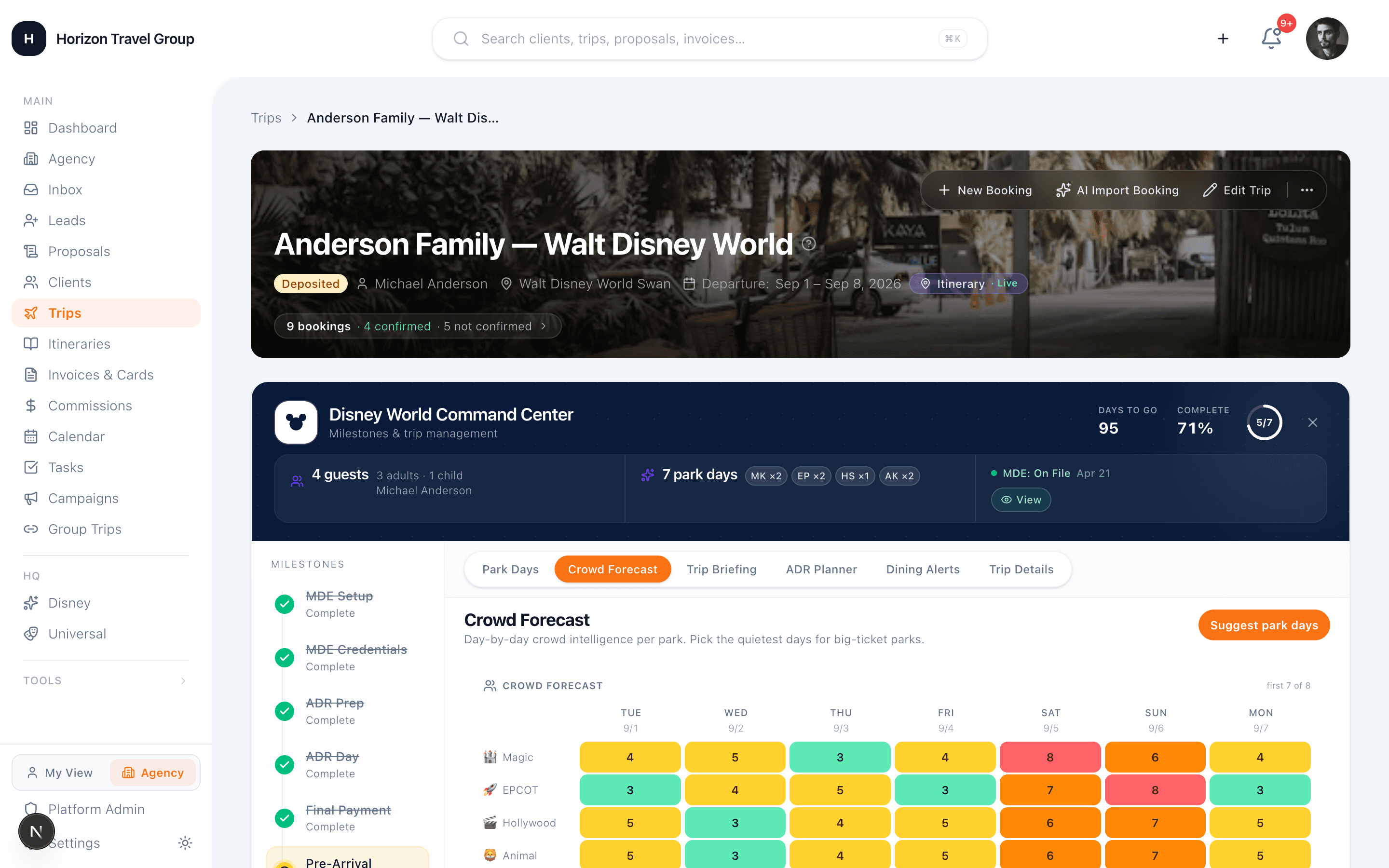Toggle the ADR Day milestone checkmark

[x=284, y=764]
